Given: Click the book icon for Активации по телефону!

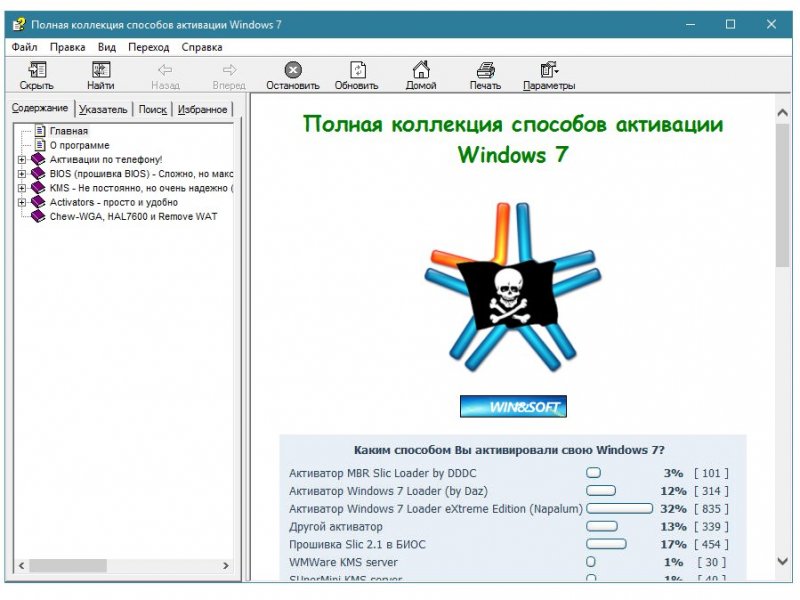Looking at the screenshot, I should [38, 159].
